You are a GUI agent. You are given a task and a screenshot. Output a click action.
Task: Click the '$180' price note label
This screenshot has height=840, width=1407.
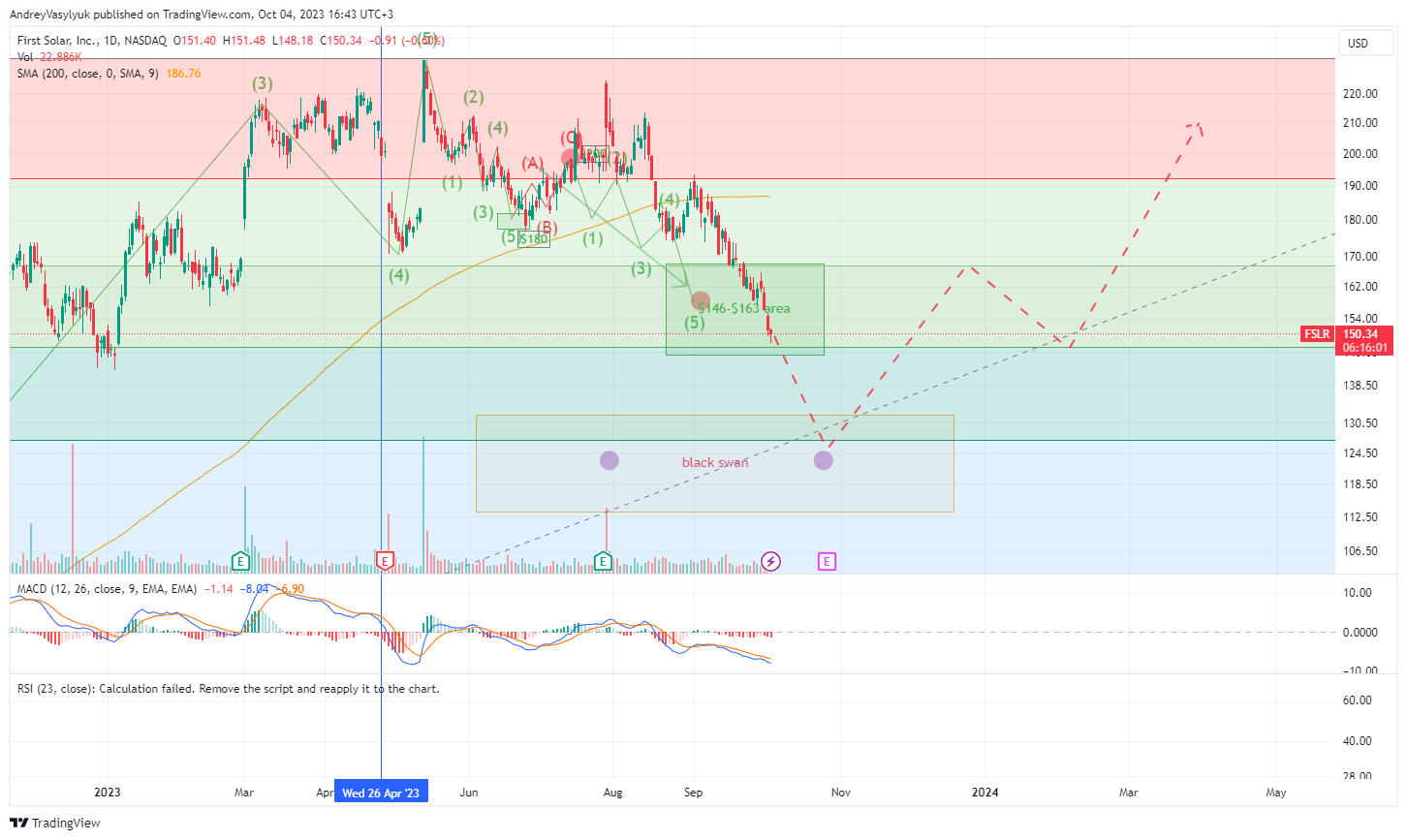click(x=533, y=239)
